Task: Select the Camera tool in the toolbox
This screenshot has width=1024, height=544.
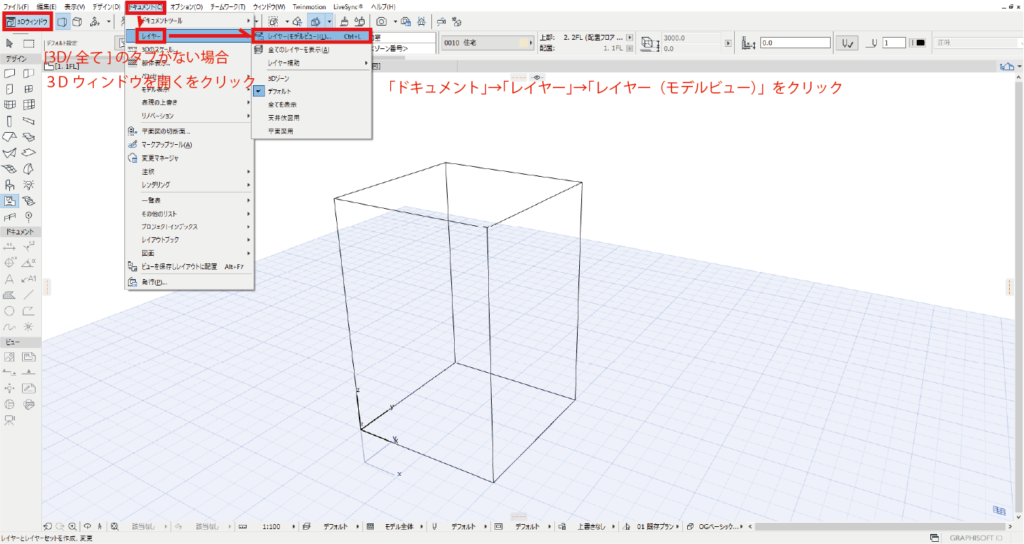Action: coord(10,421)
